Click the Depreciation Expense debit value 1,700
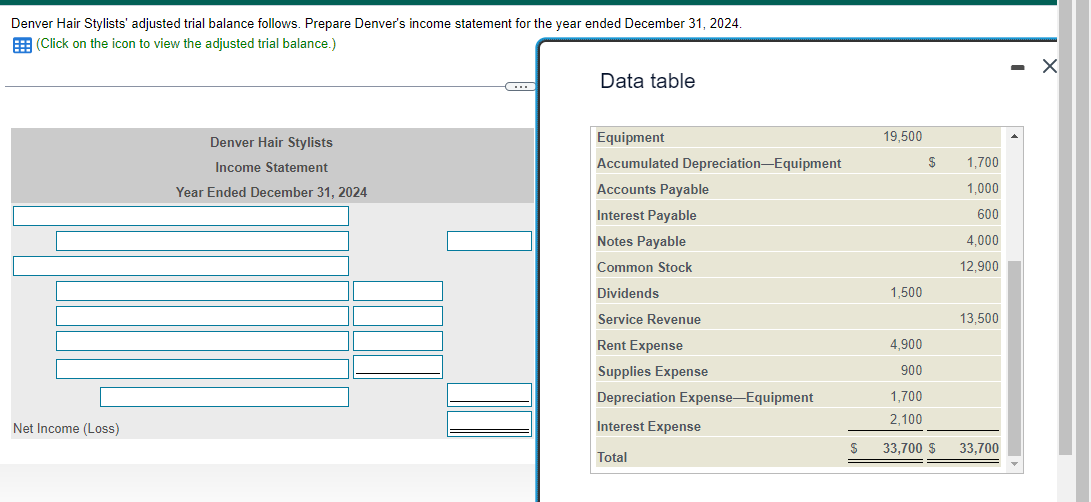The height and width of the screenshot is (502, 1091). point(906,396)
